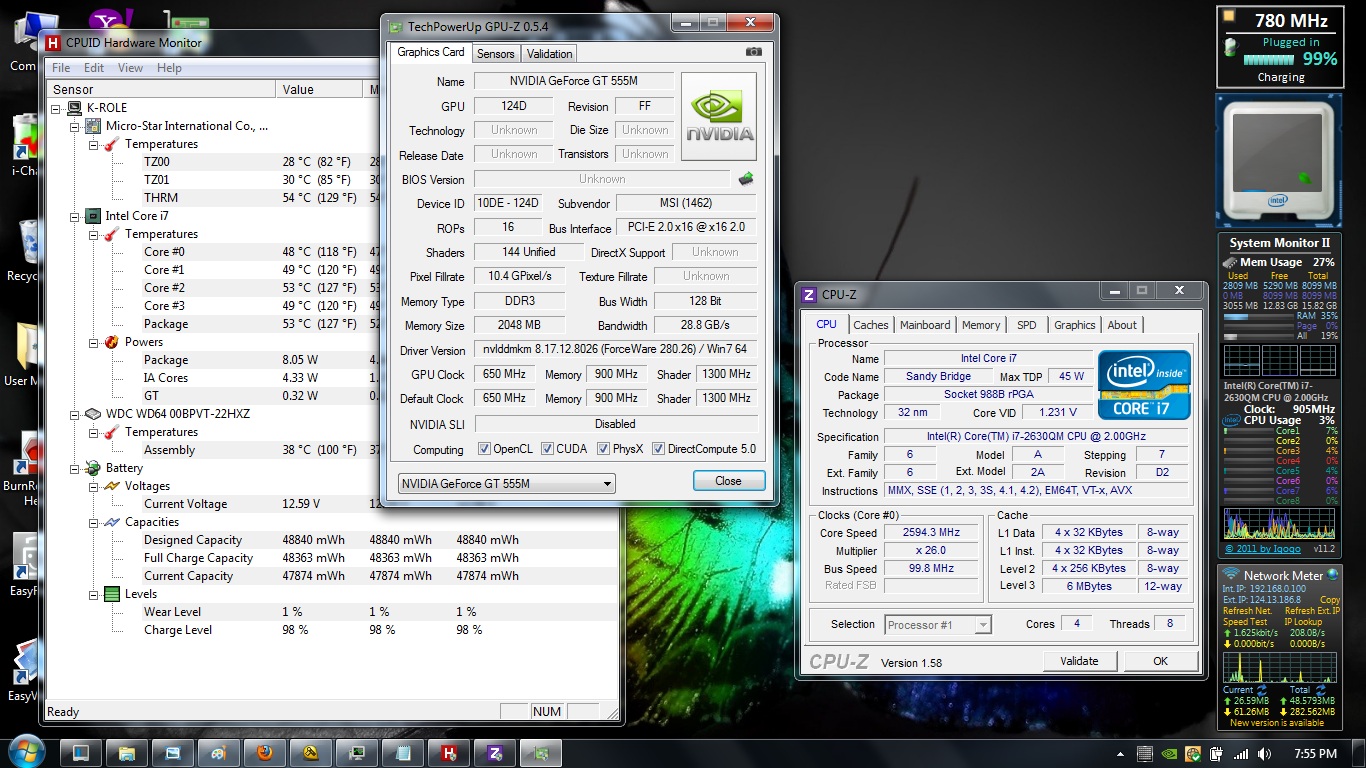Open the Mainboard tab in CPU-Z

(925, 325)
